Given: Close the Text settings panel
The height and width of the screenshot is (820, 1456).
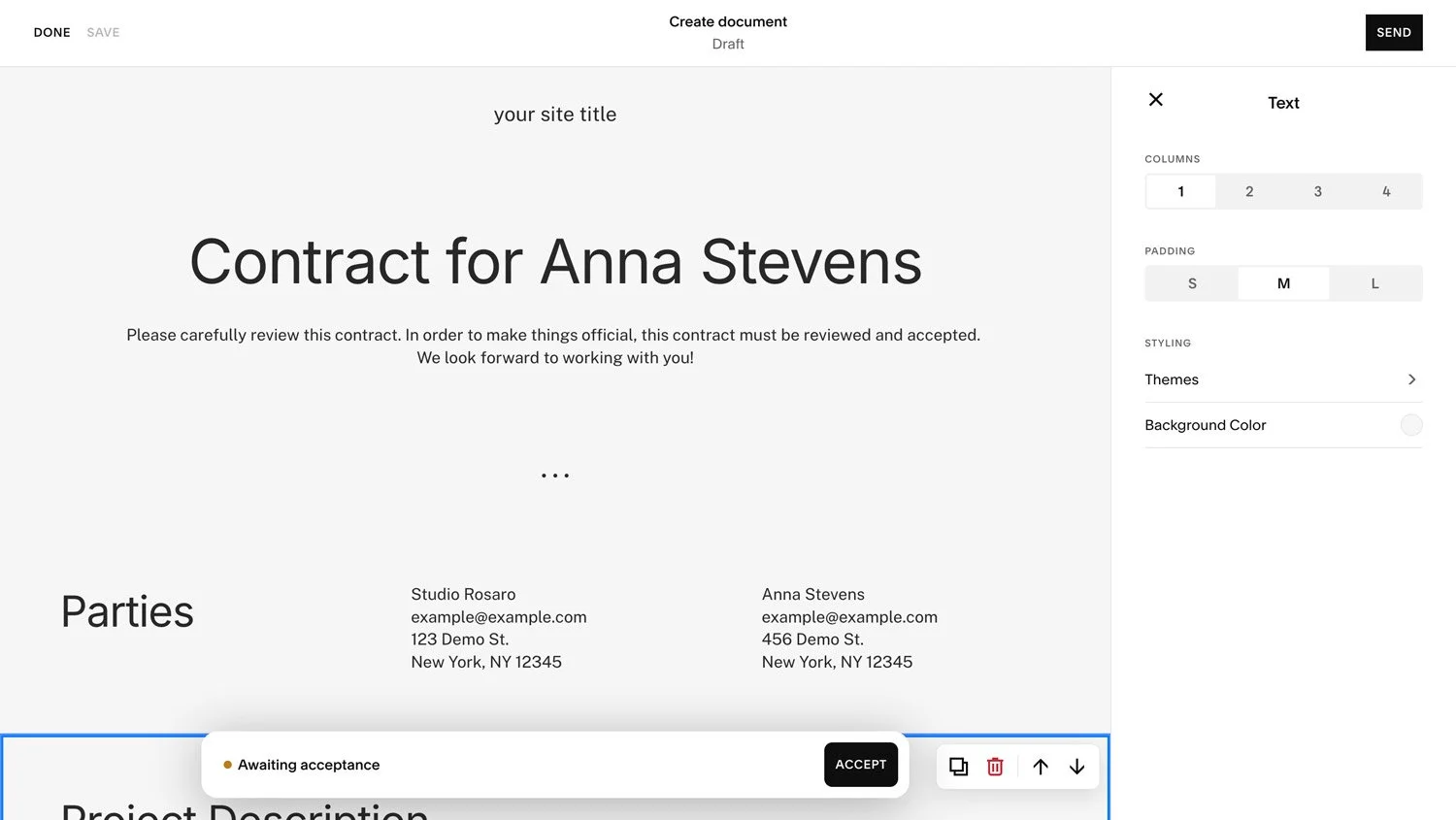Looking at the screenshot, I should point(1155,99).
